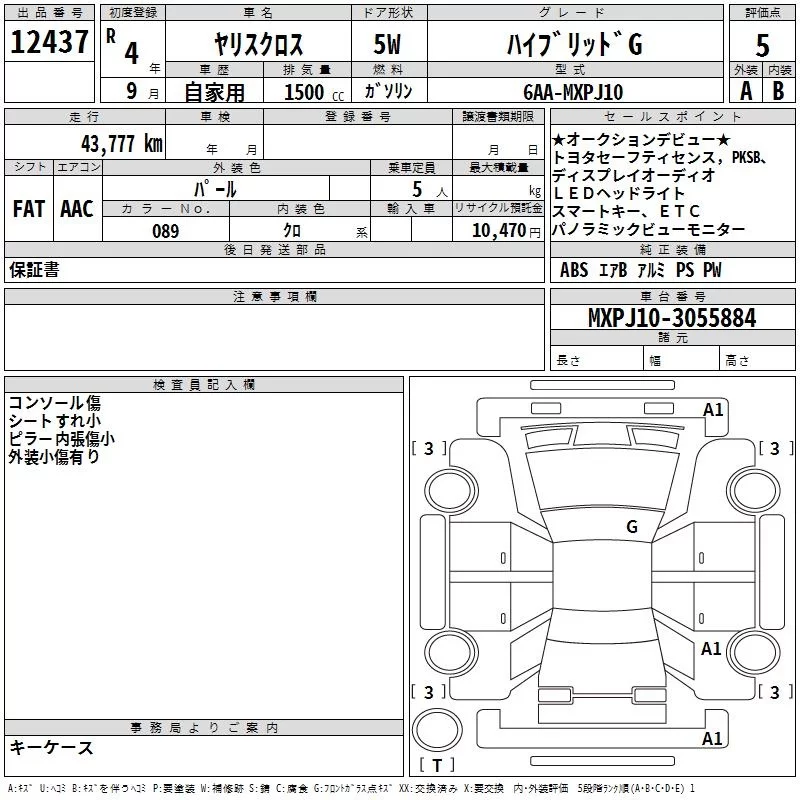Click 長さ dimension field
This screenshot has height=800, width=800.
(597, 360)
